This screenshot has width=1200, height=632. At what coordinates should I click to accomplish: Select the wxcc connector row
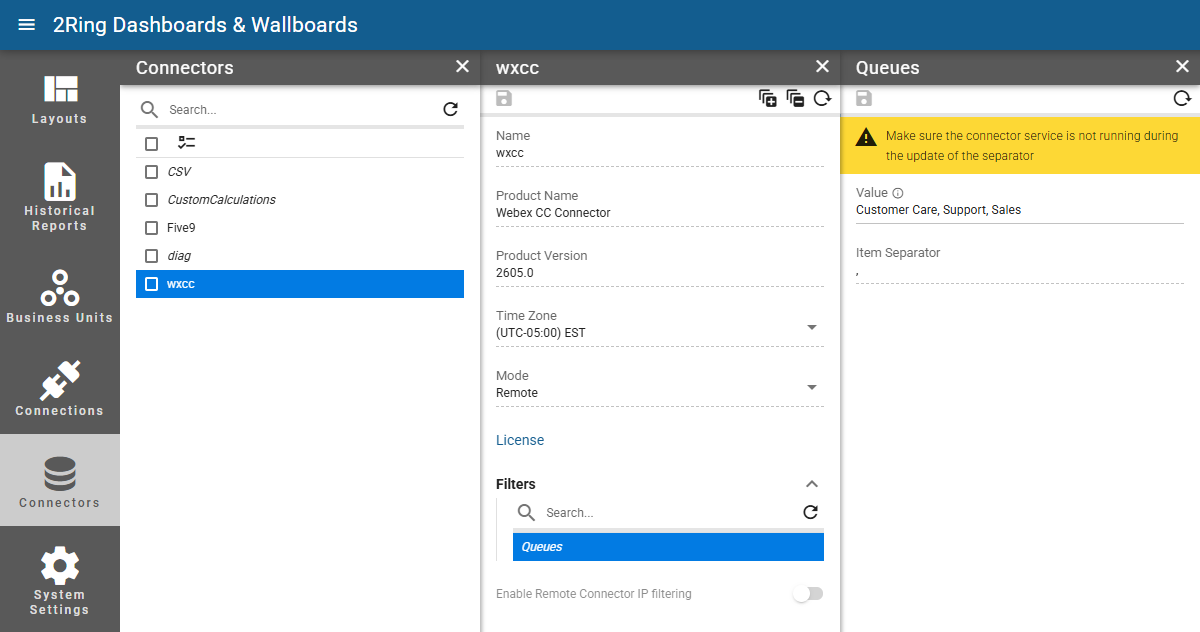[x=300, y=284]
